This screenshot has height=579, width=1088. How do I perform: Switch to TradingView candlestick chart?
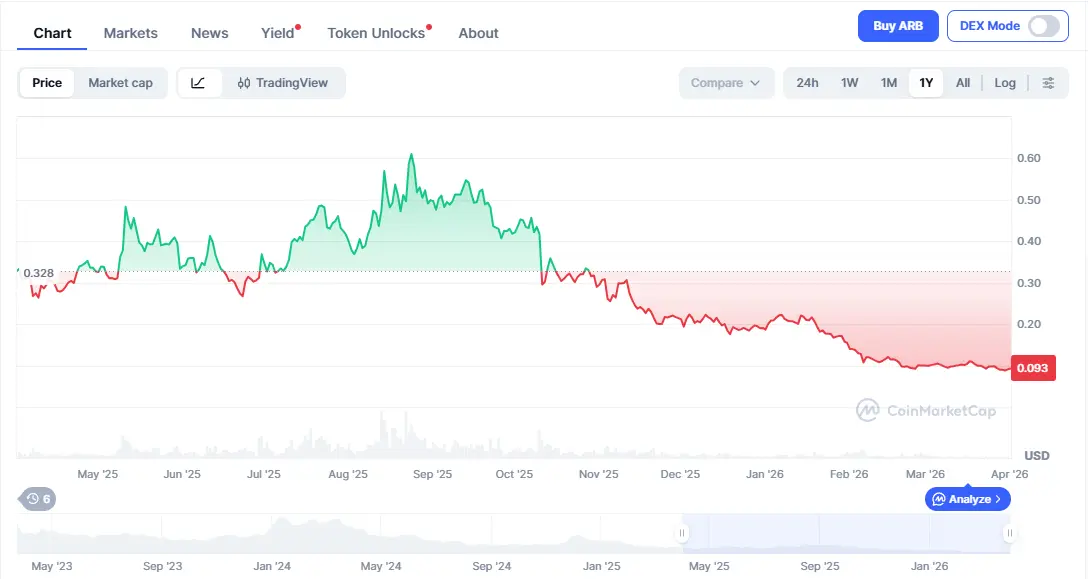[x=283, y=83]
